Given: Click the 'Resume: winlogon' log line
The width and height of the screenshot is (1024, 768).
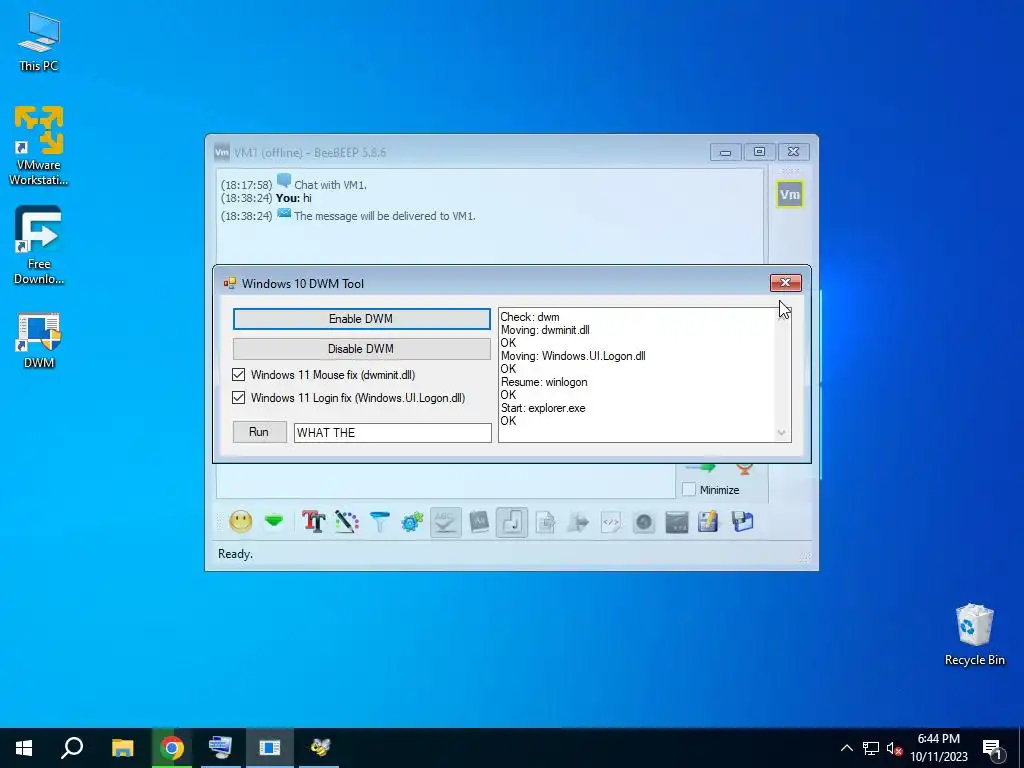Looking at the screenshot, I should (x=543, y=382).
